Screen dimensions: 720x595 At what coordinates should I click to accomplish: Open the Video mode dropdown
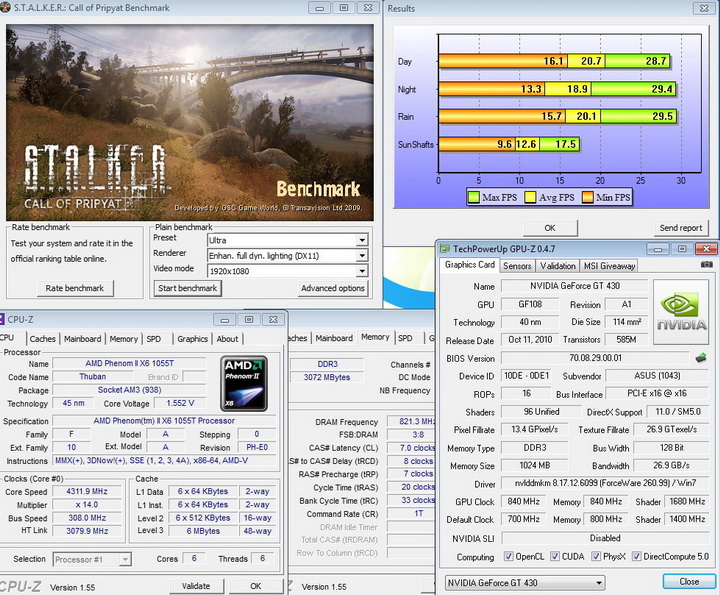point(287,271)
